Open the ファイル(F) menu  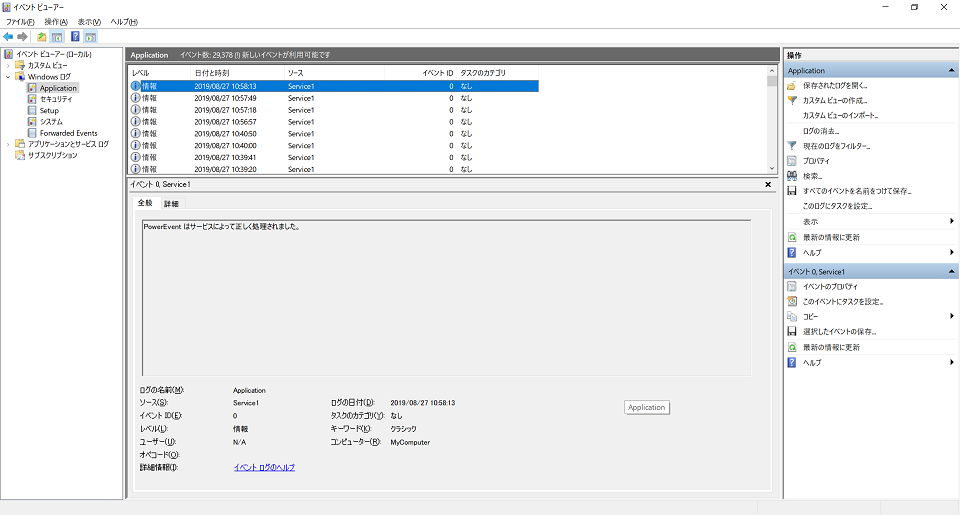coord(20,22)
